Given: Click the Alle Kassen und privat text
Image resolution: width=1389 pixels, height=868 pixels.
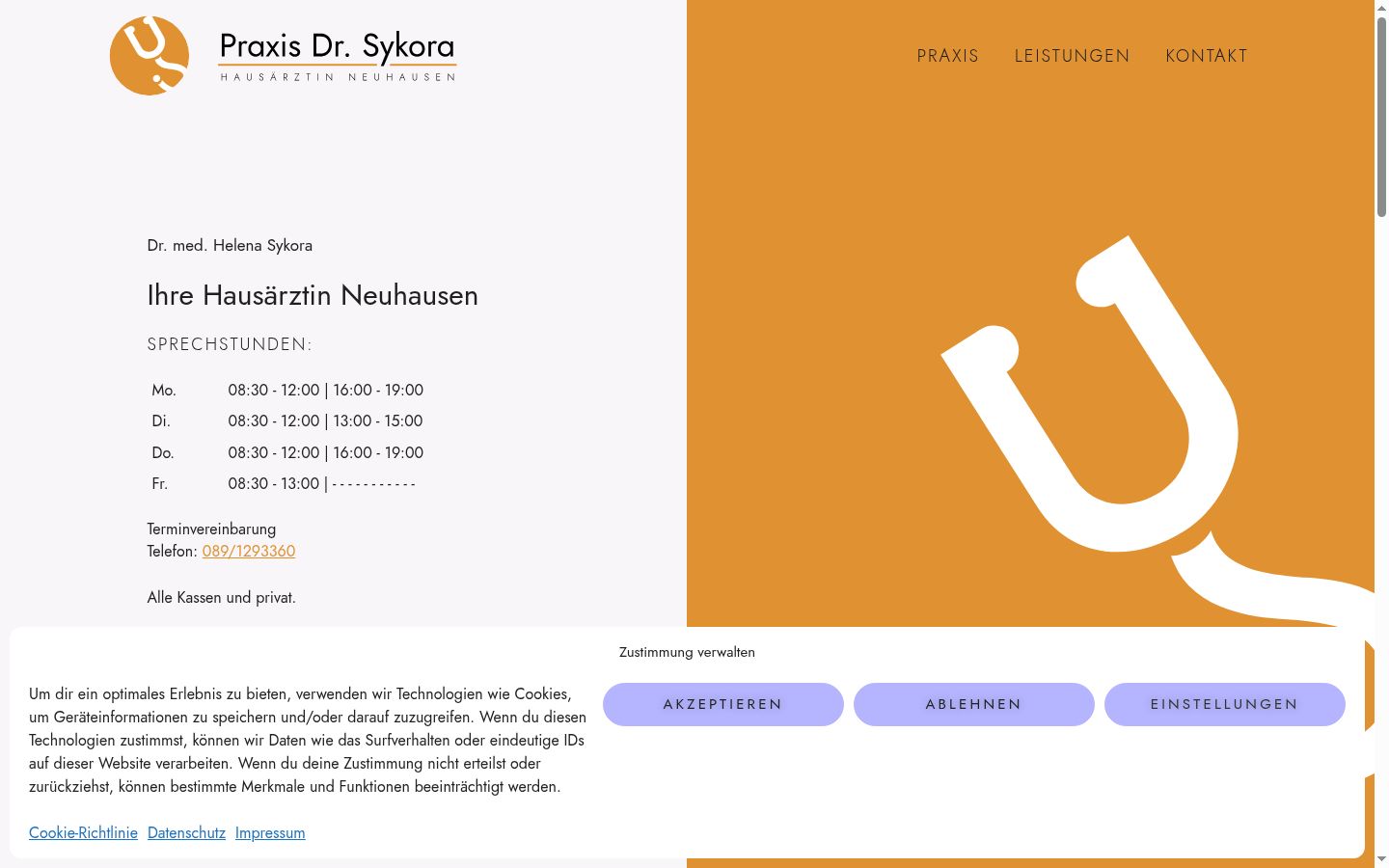Looking at the screenshot, I should point(222,597).
